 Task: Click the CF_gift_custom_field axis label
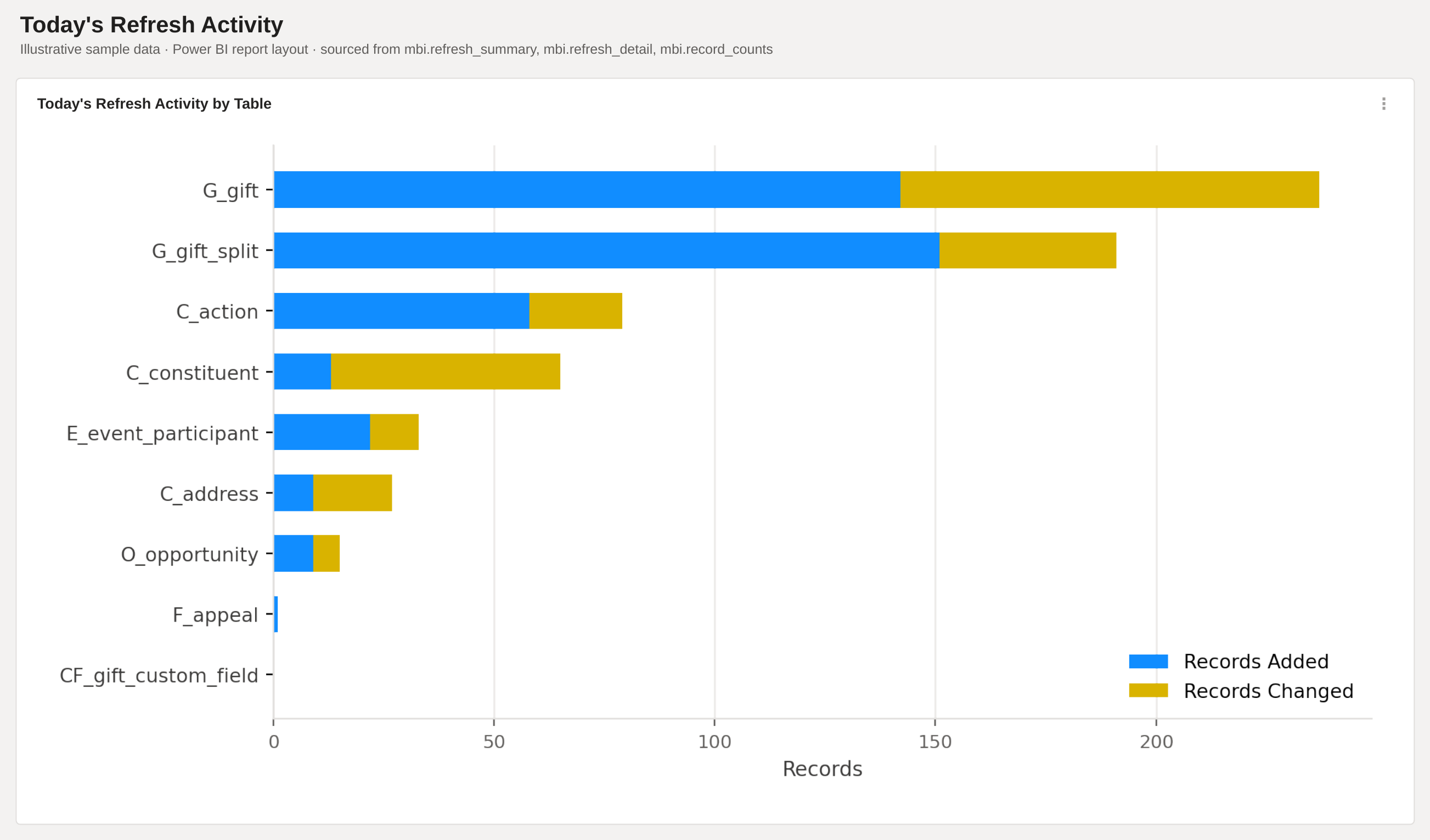point(159,675)
